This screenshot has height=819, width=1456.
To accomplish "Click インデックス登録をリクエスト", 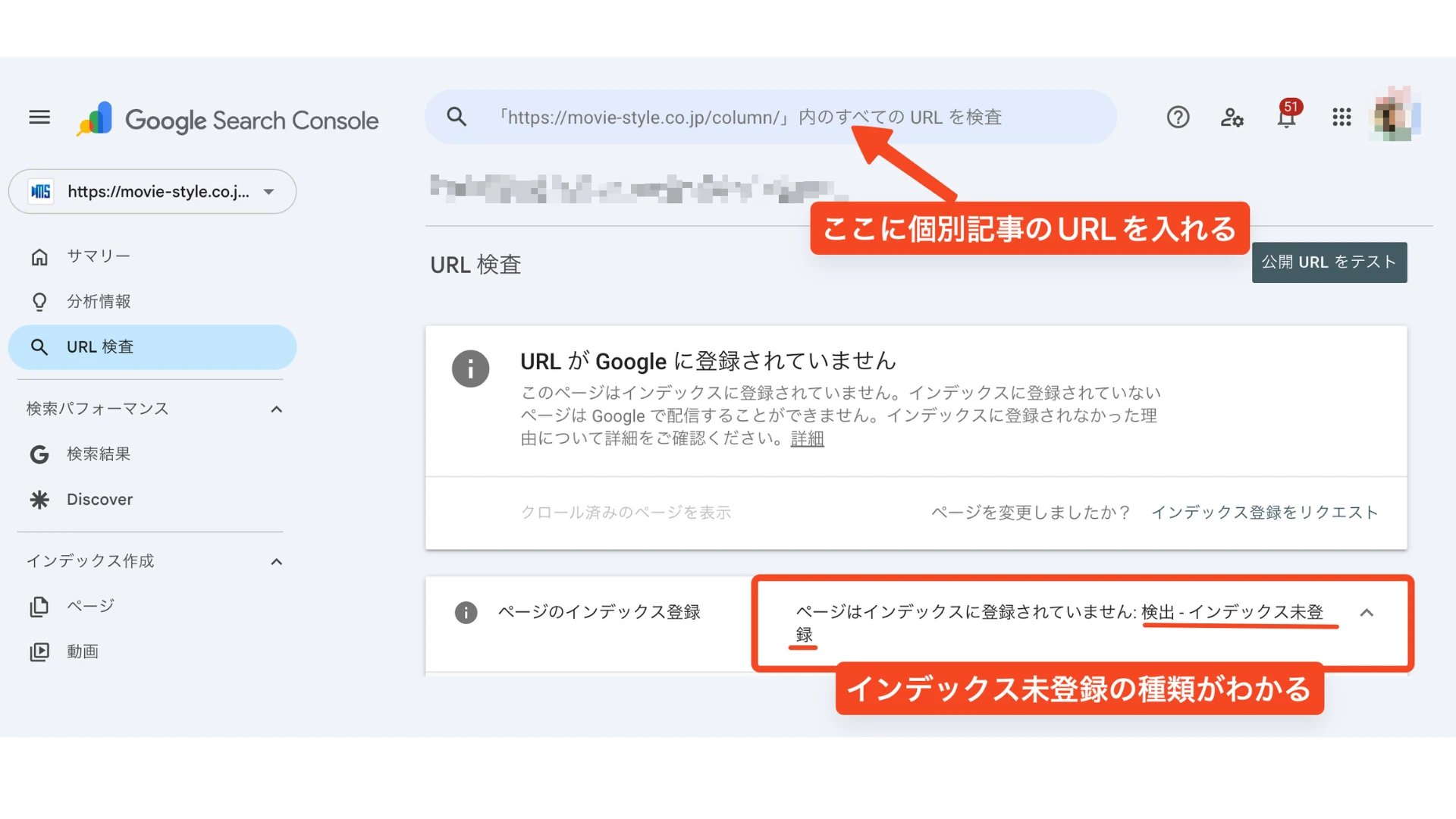I will tap(1264, 513).
